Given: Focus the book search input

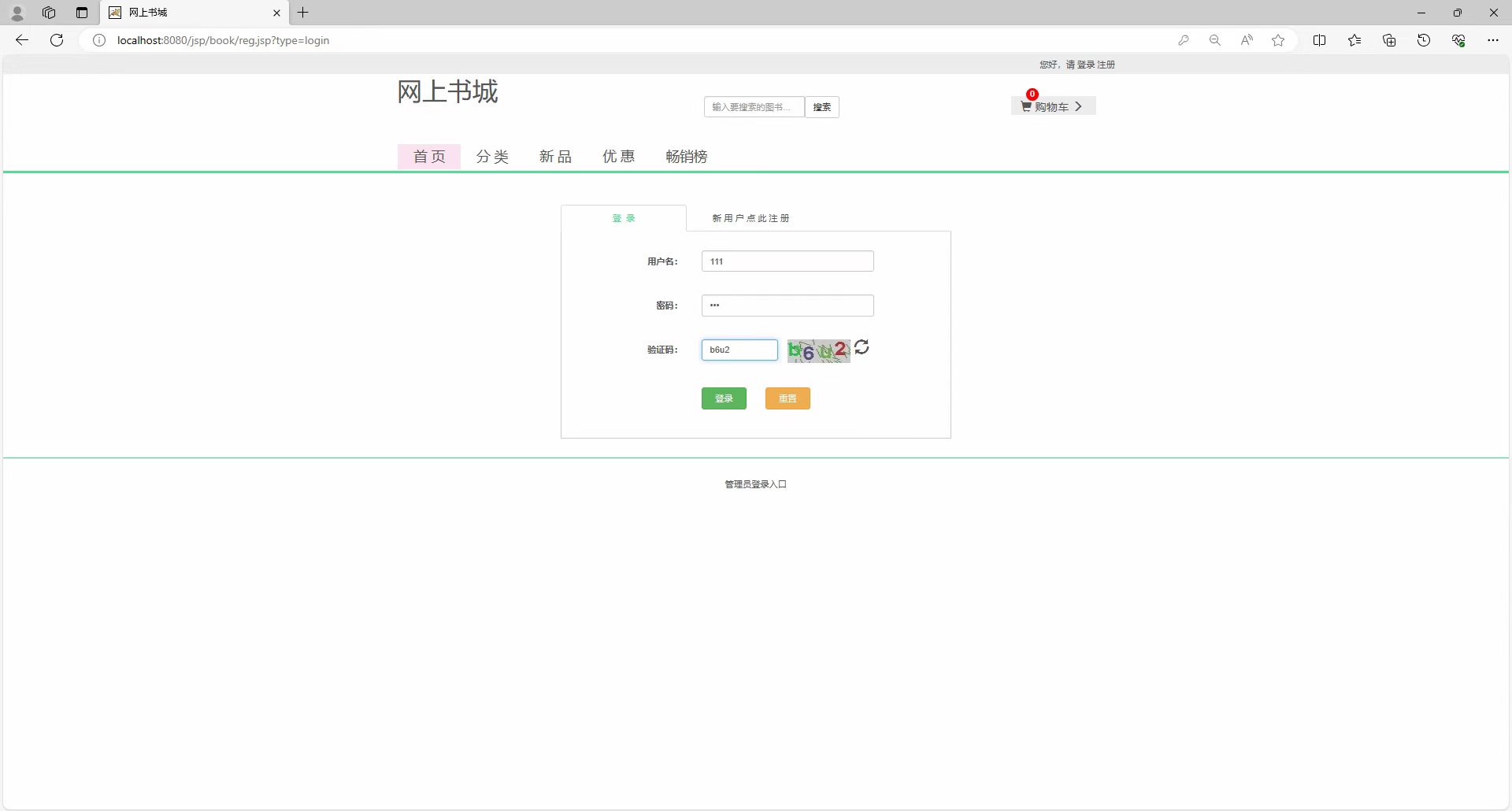Looking at the screenshot, I should coord(754,107).
